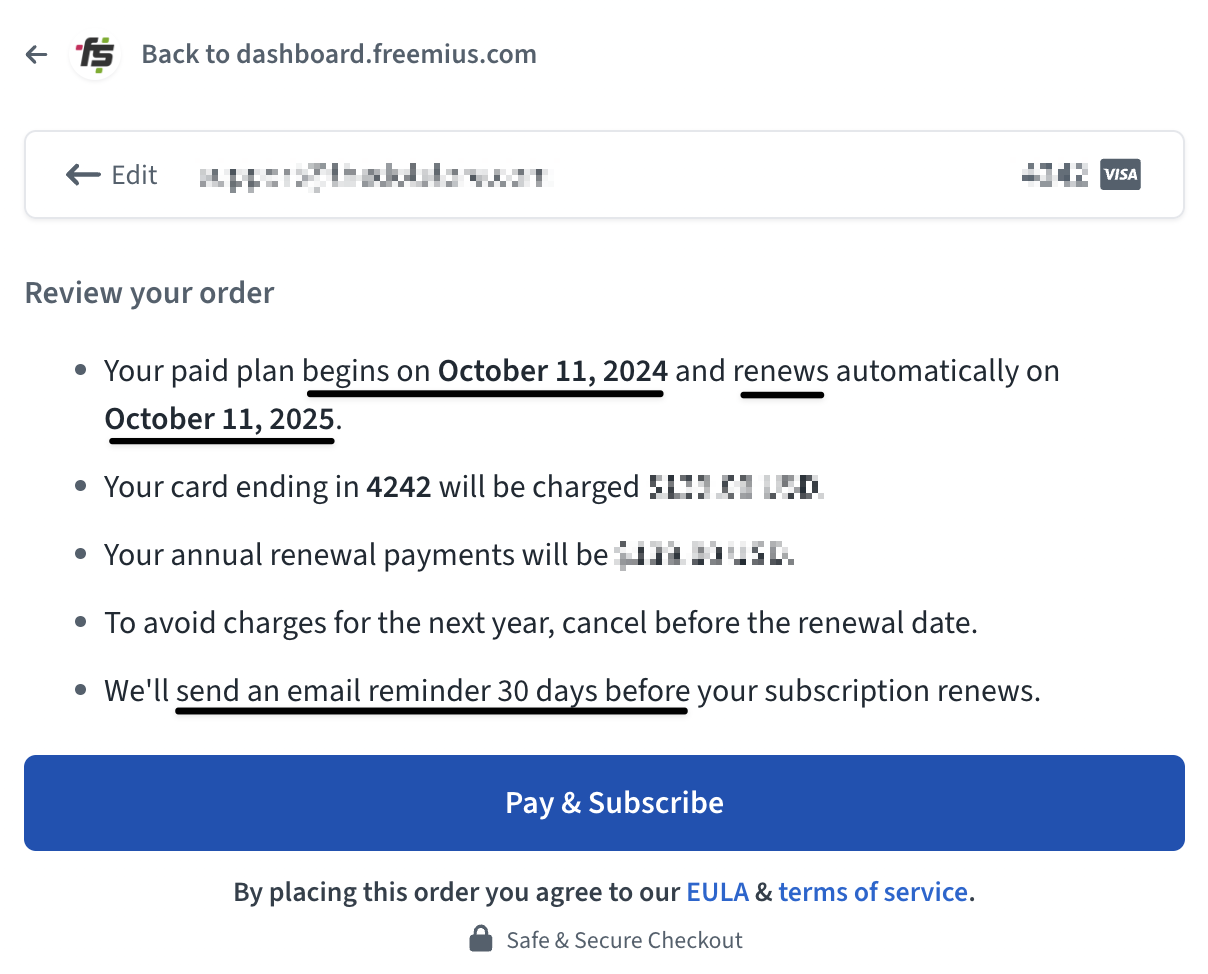Screen dimensions: 1208x974
Task: Click the Freemius logo icon
Action: coord(96,54)
